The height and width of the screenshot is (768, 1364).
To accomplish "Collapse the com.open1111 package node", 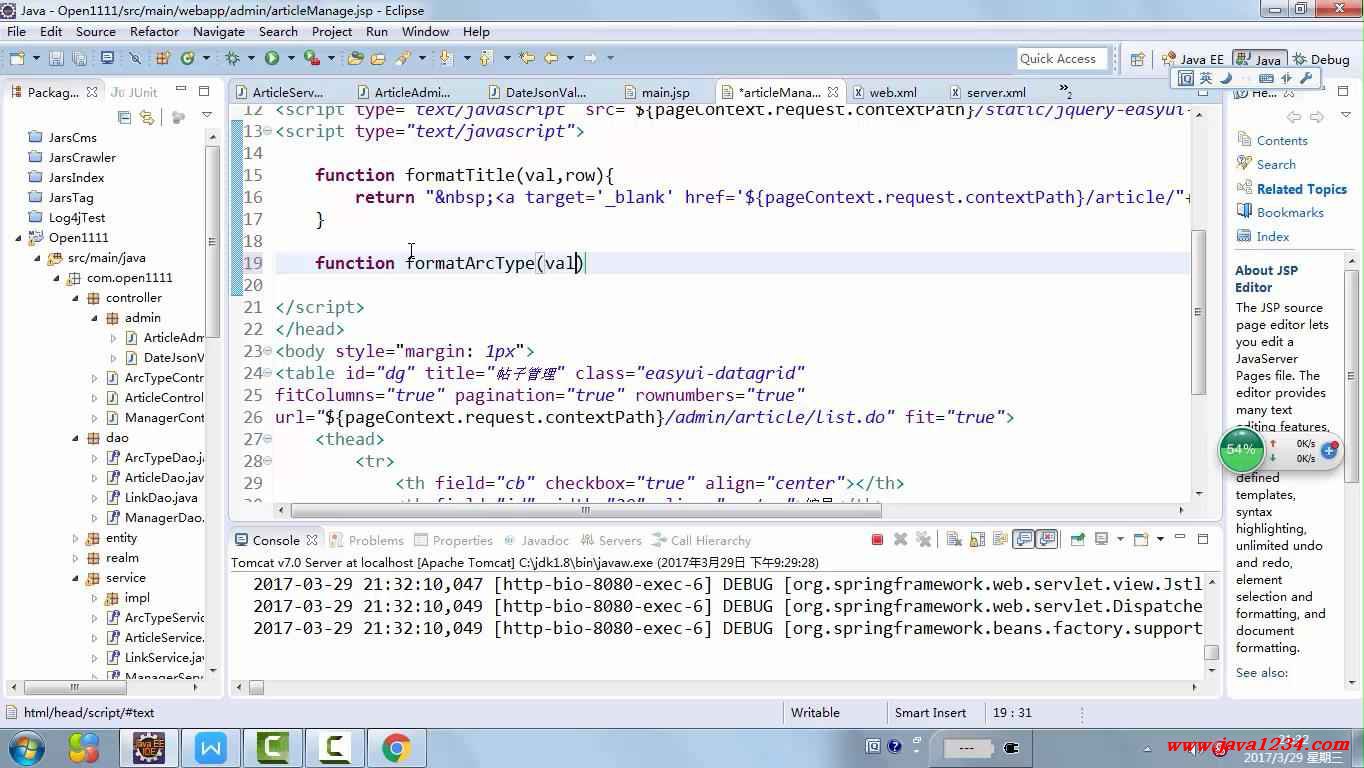I will coord(57,278).
